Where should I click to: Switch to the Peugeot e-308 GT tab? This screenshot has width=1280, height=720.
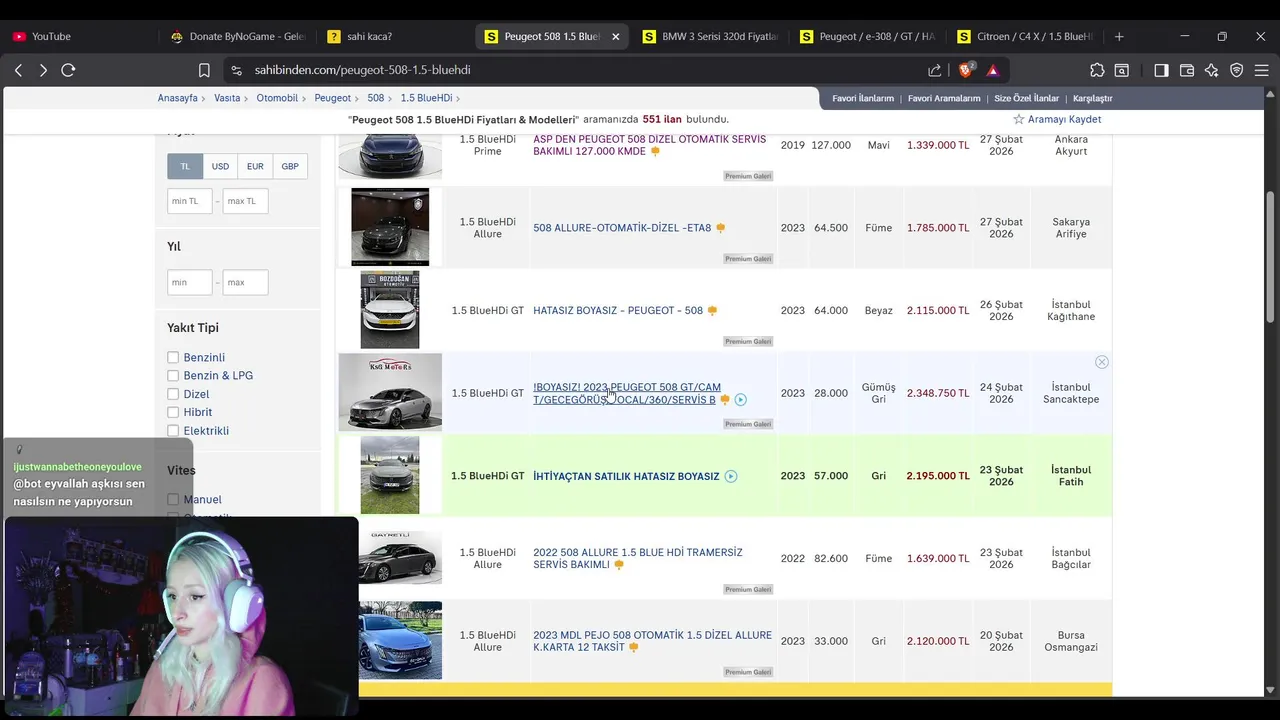(867, 36)
